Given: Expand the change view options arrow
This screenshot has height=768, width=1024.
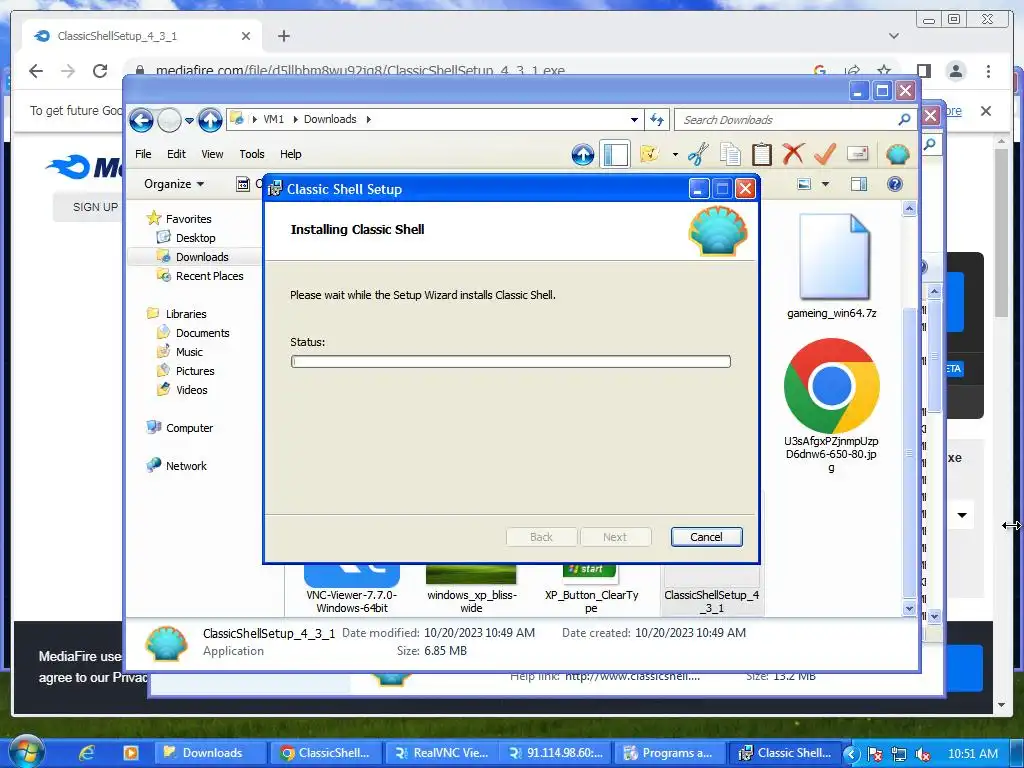Looking at the screenshot, I should [825, 184].
